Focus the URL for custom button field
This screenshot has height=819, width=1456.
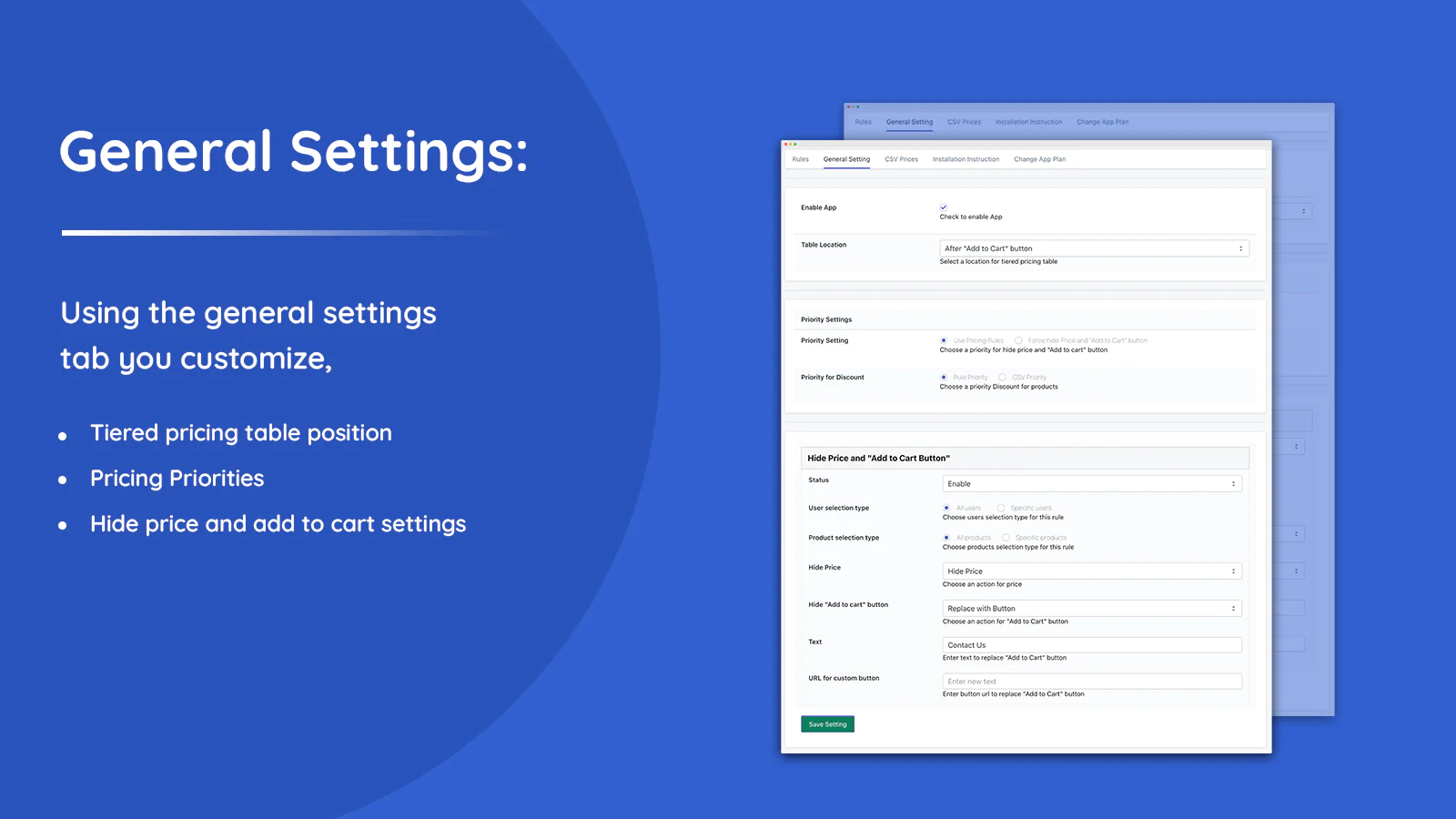[x=1091, y=682]
